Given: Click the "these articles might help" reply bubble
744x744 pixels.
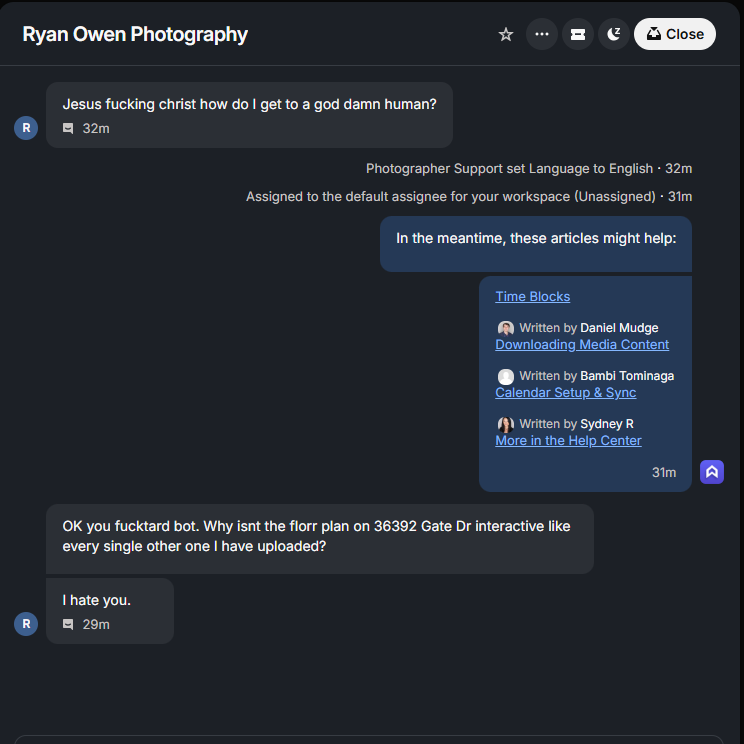Looking at the screenshot, I should coord(536,239).
